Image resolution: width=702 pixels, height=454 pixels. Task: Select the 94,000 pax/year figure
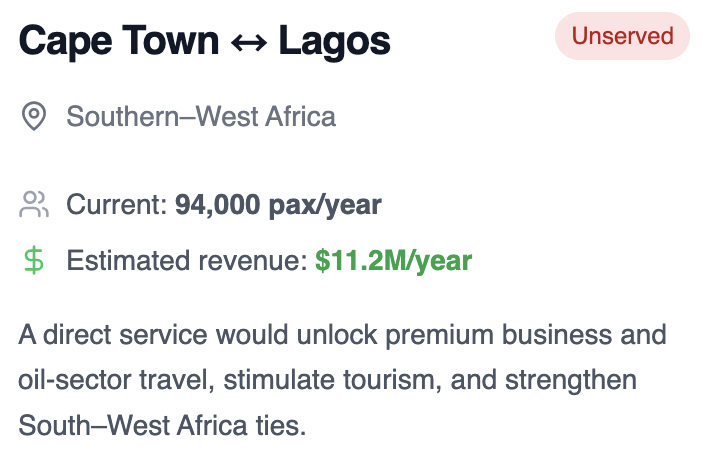278,205
